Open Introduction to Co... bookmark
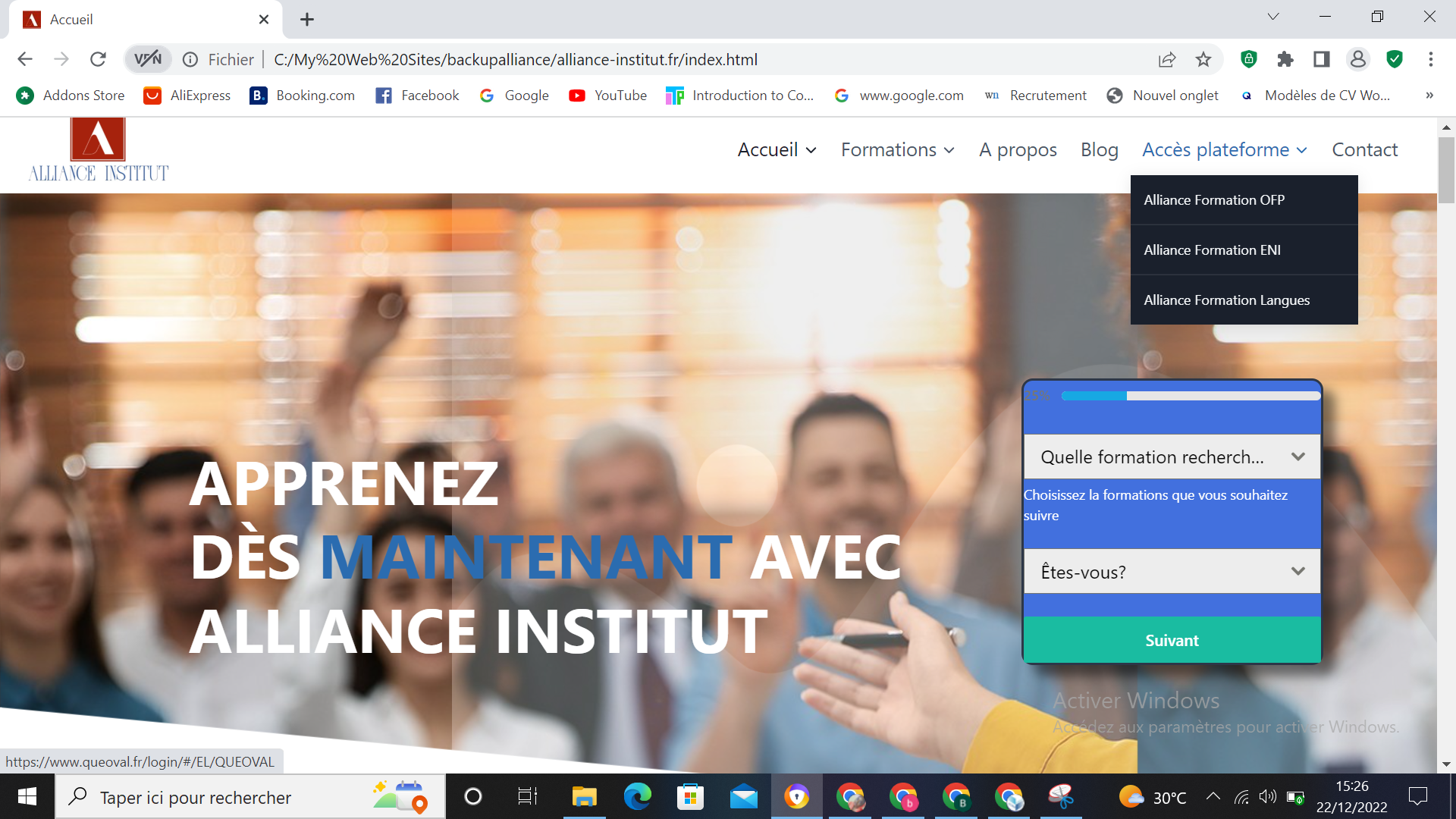The width and height of the screenshot is (1456, 819). (739, 96)
